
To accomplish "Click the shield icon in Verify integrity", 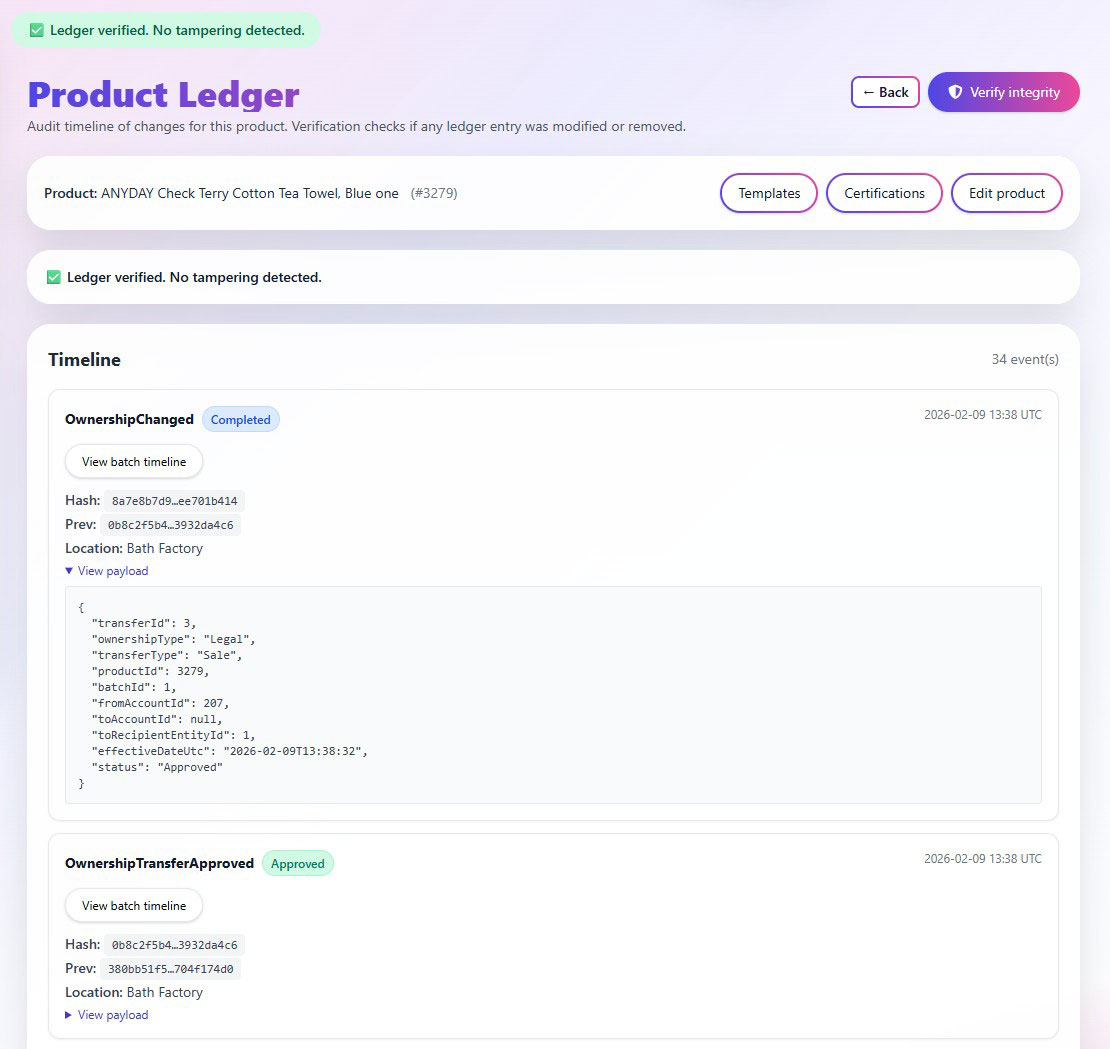I will click(955, 92).
